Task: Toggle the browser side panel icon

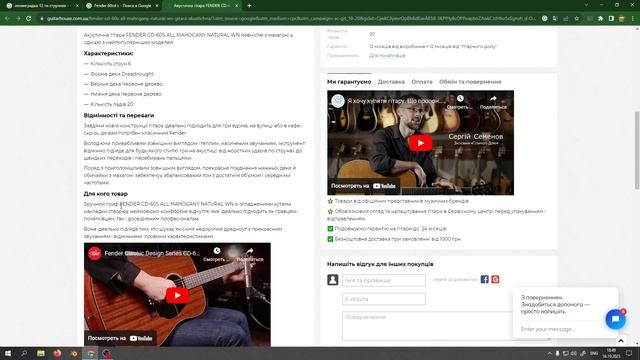Action: pos(611,18)
